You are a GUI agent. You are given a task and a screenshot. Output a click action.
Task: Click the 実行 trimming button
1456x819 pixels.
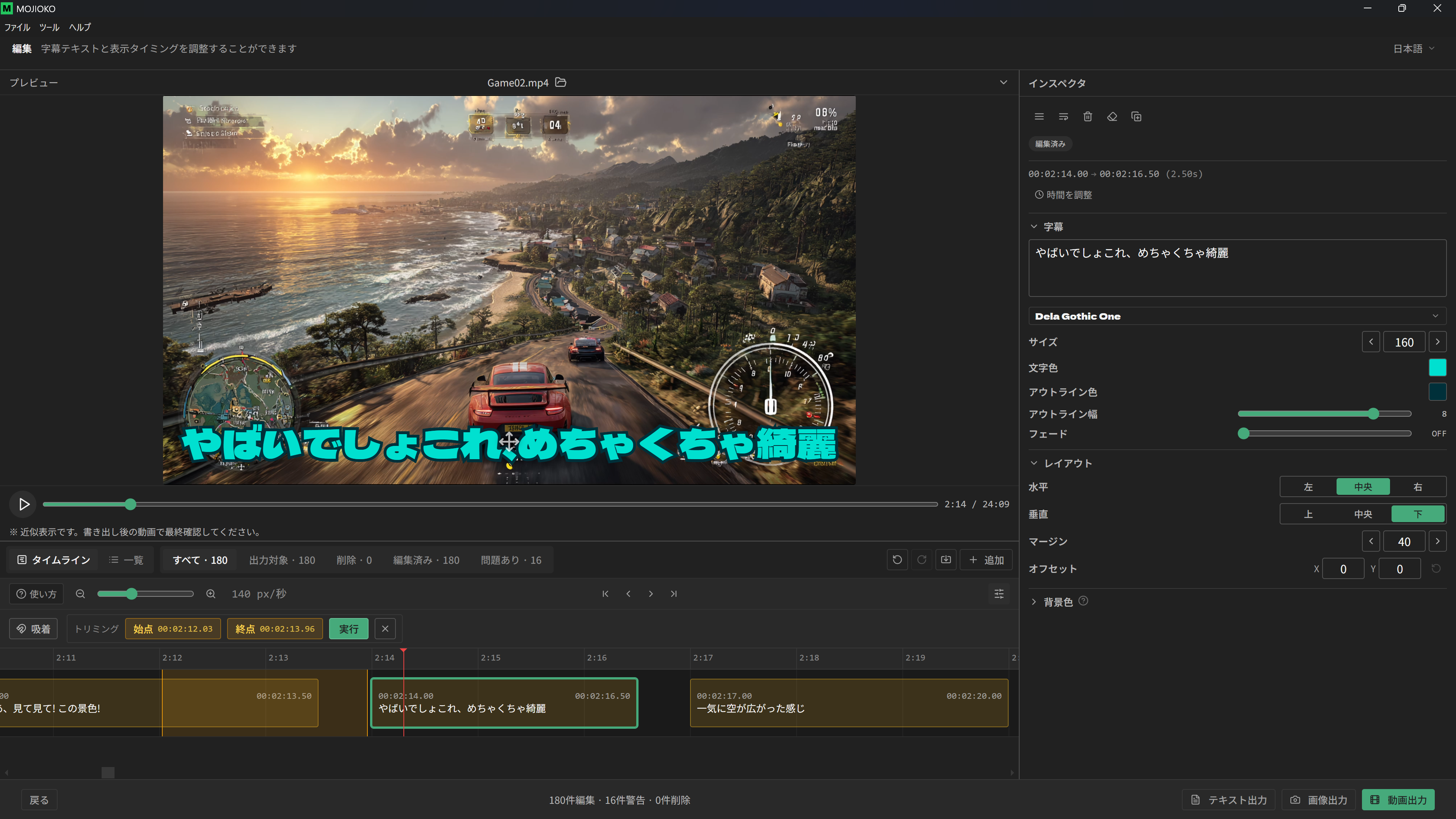point(348,629)
